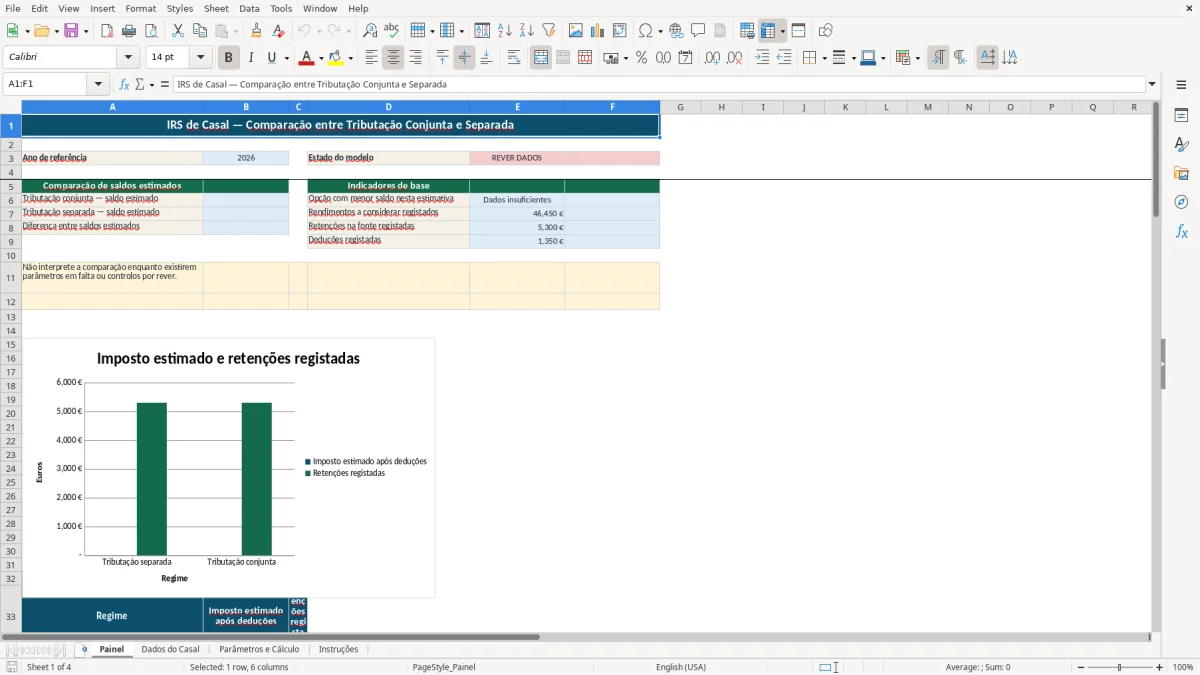The width and height of the screenshot is (1200, 675).
Task: Cut the selection with scissors icon
Action: click(177, 31)
